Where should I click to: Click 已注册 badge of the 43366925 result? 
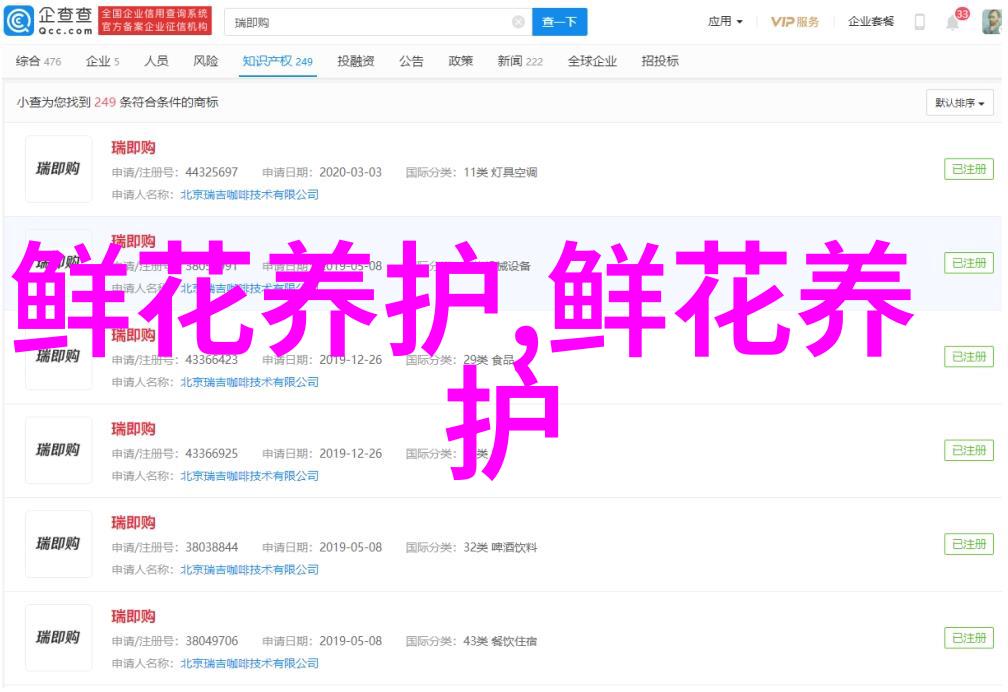pos(969,450)
